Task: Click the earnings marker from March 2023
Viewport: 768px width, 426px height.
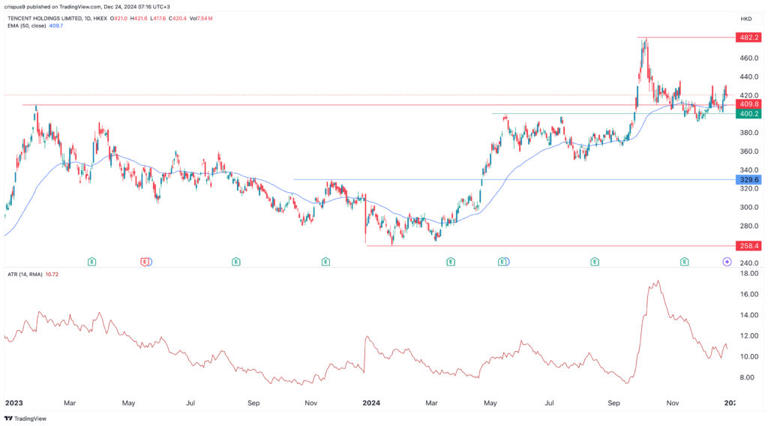Action: [x=91, y=261]
